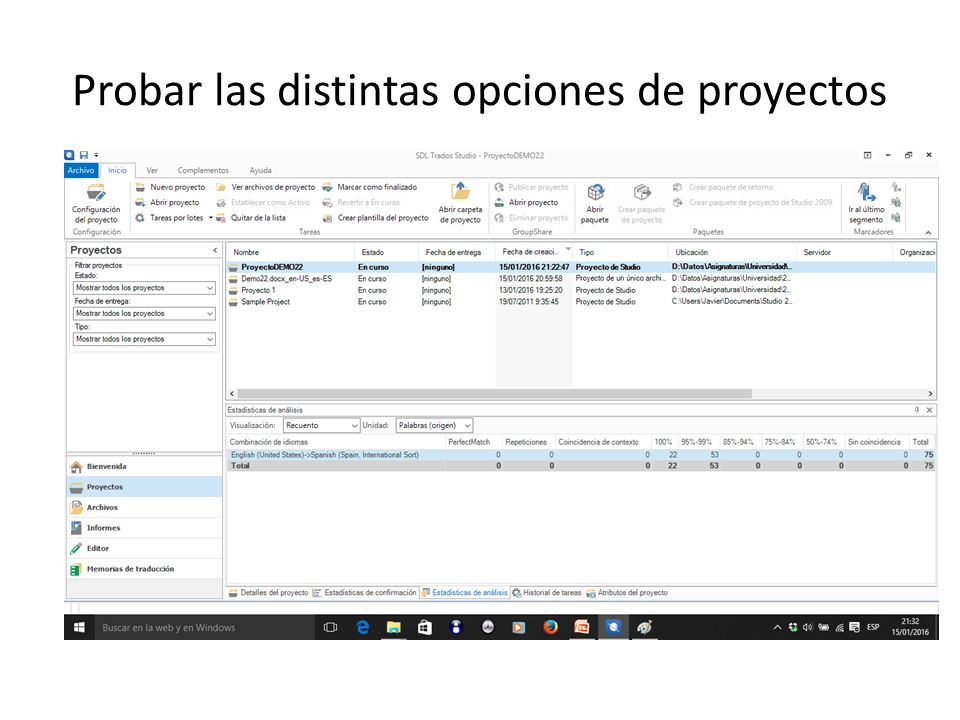Image resolution: width=960 pixels, height=720 pixels.
Task: Sort by the Tipo column header
Action: [620, 252]
